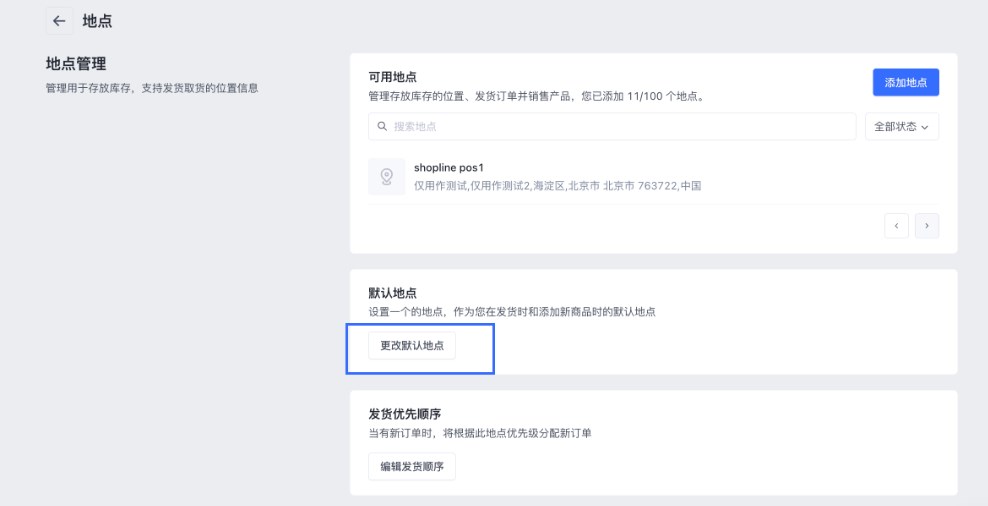Click the shopline pos1 address line
Viewport: 988px width, 506px height.
point(557,185)
